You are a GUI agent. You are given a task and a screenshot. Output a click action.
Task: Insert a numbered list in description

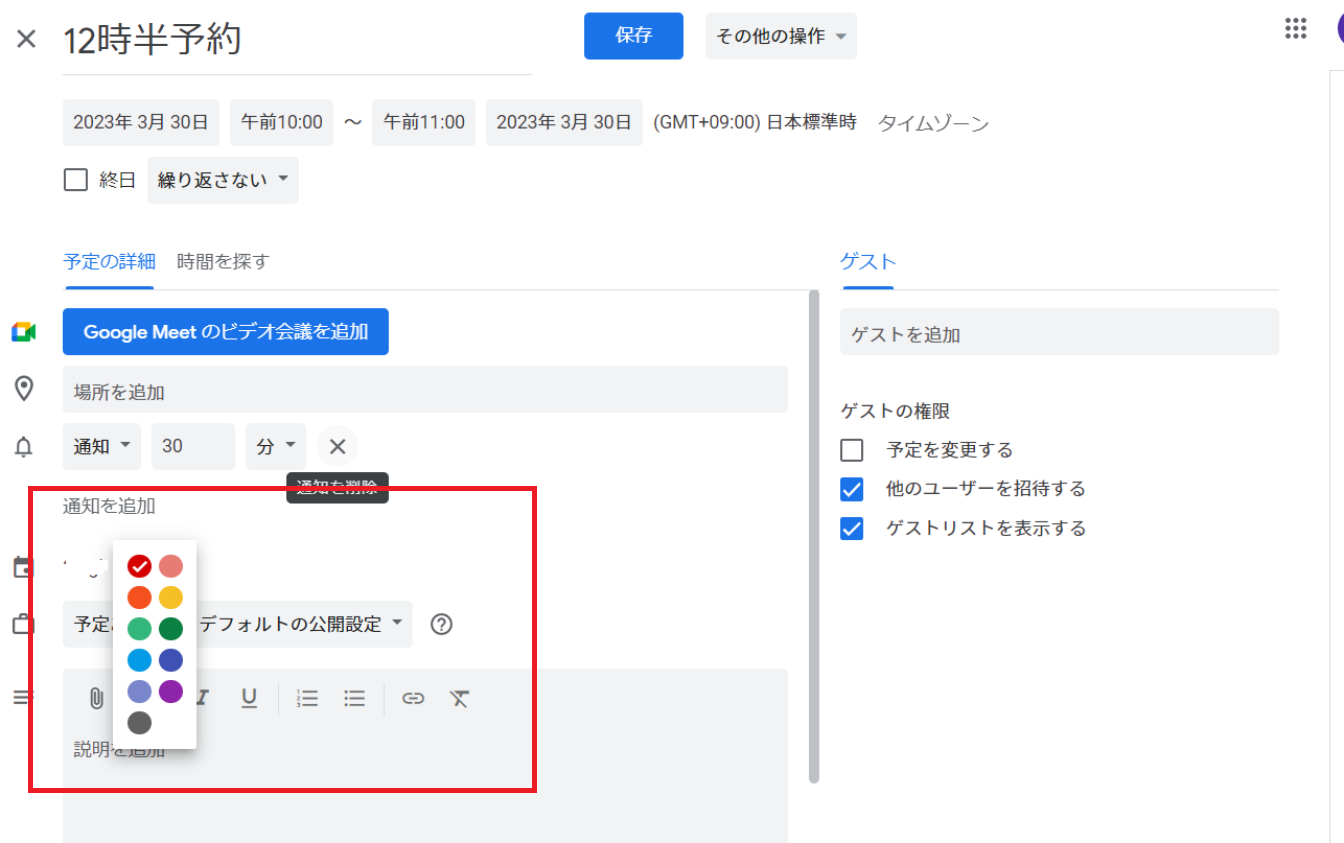[307, 698]
